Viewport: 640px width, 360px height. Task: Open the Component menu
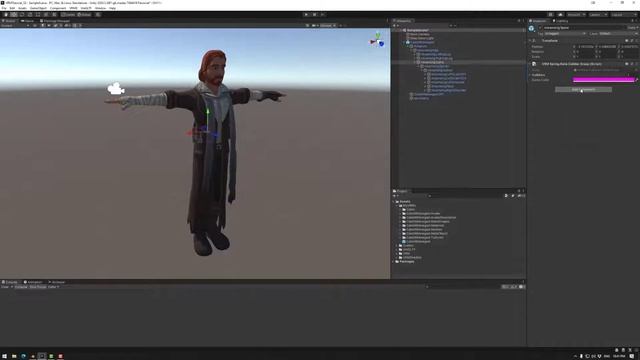tap(58, 8)
